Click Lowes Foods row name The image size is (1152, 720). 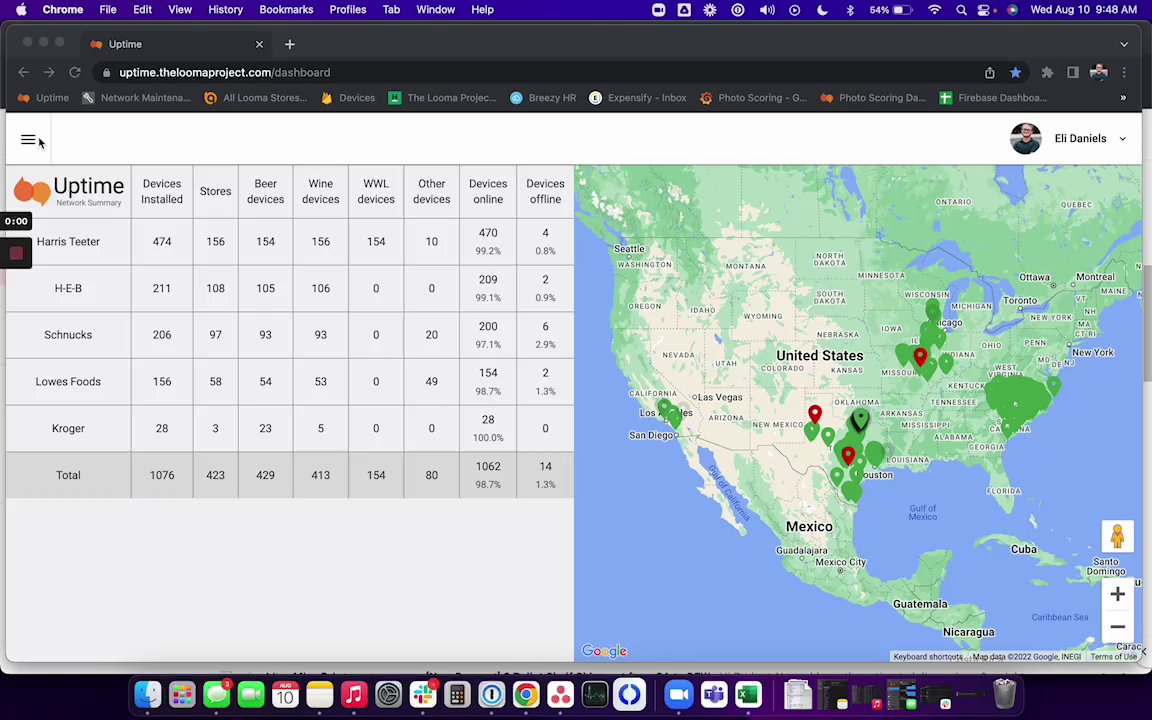click(68, 382)
